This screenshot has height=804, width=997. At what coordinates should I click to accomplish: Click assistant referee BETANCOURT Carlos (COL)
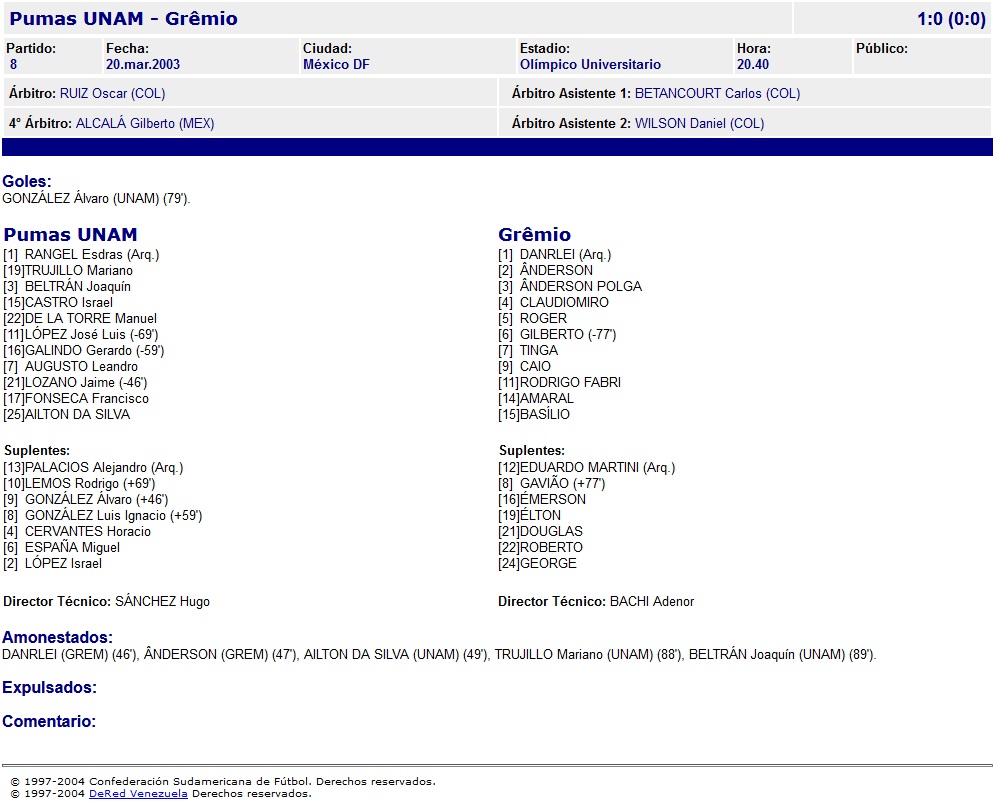(x=717, y=94)
